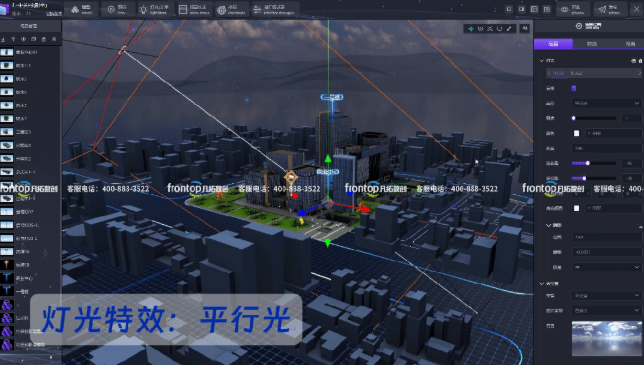Click the preview eye button
This screenshot has width=644, height=365.
[573, 9]
